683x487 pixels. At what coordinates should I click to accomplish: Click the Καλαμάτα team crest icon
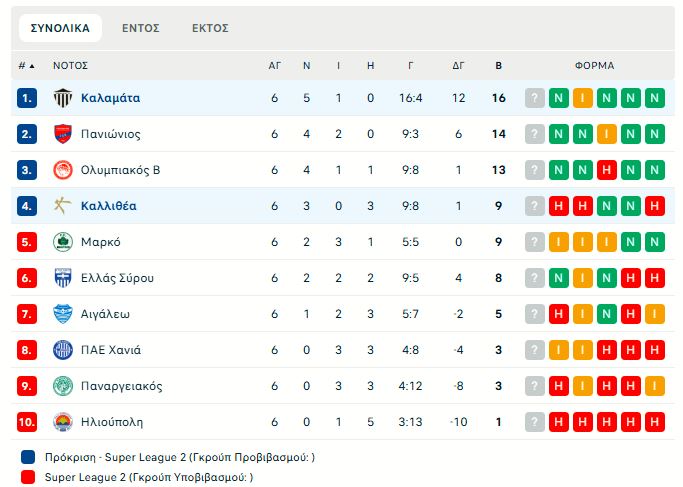pos(63,98)
